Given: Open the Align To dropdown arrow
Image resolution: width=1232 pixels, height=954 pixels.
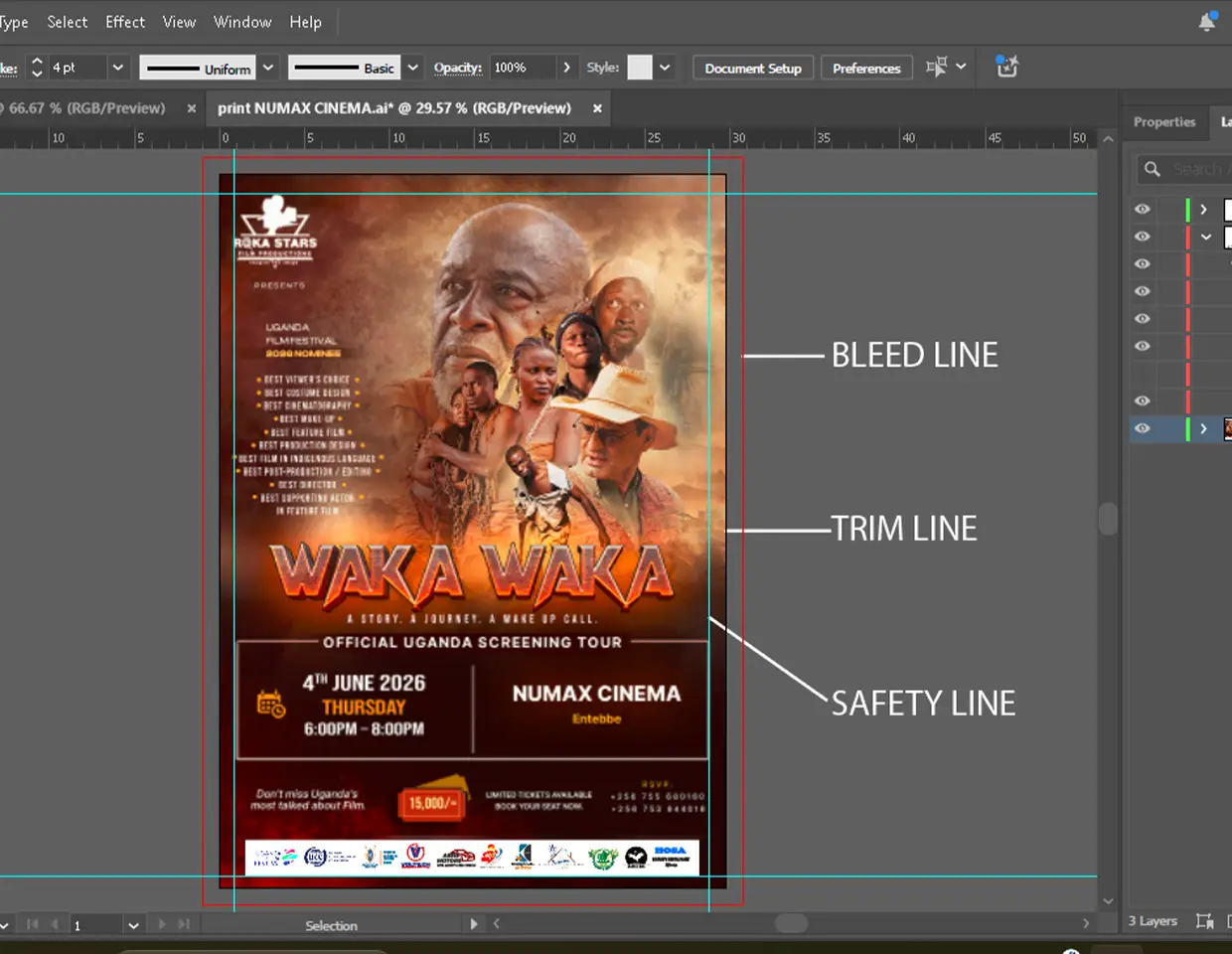Looking at the screenshot, I should coord(961,67).
